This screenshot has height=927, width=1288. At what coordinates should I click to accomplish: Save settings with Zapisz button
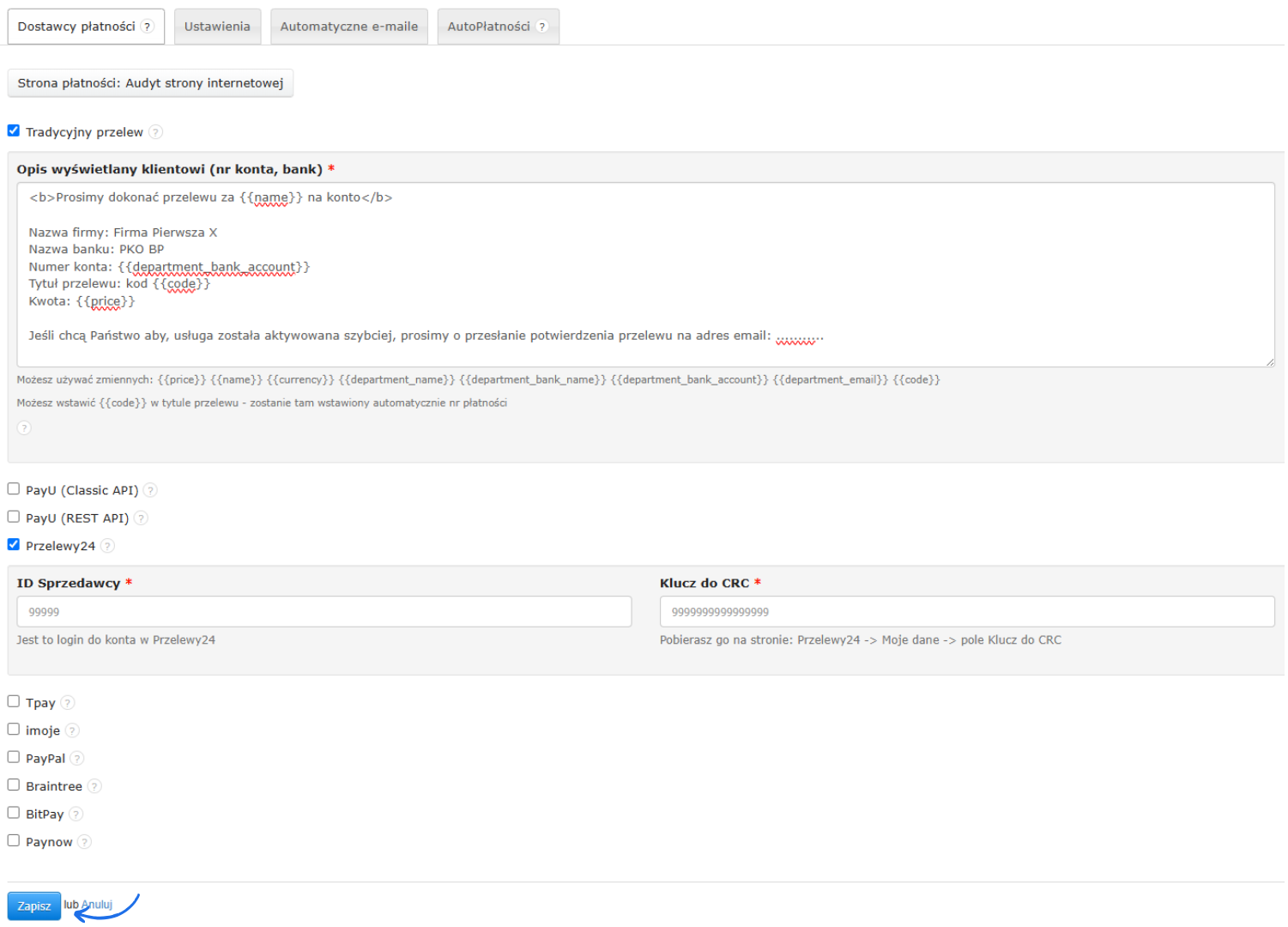click(34, 906)
